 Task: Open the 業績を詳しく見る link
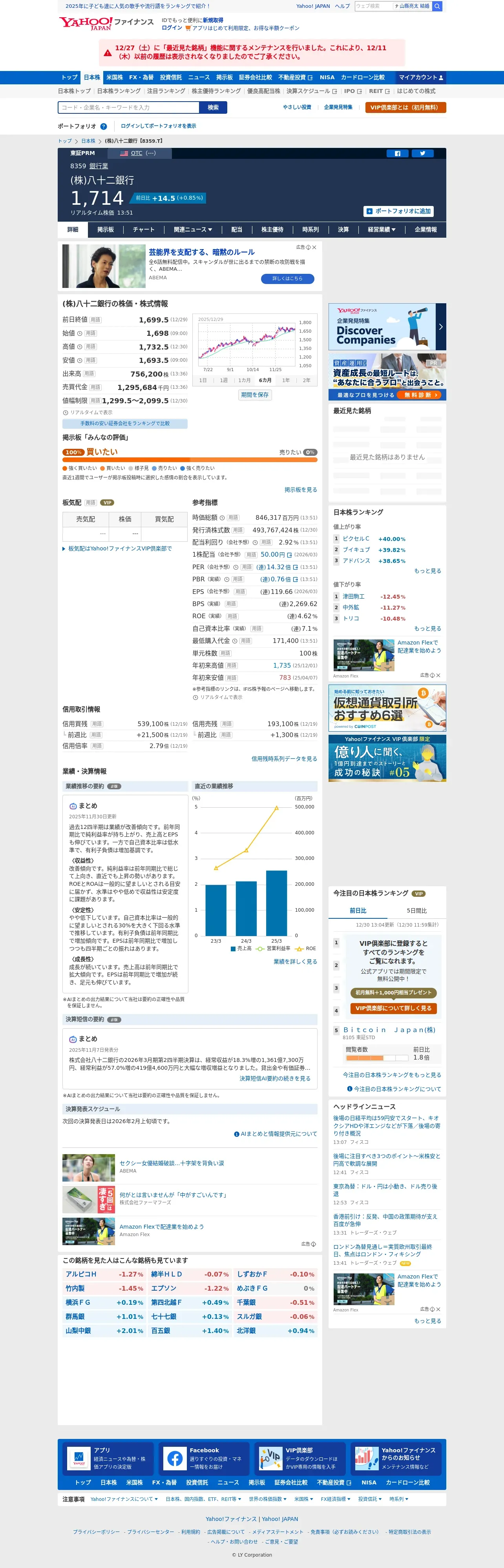tap(295, 961)
